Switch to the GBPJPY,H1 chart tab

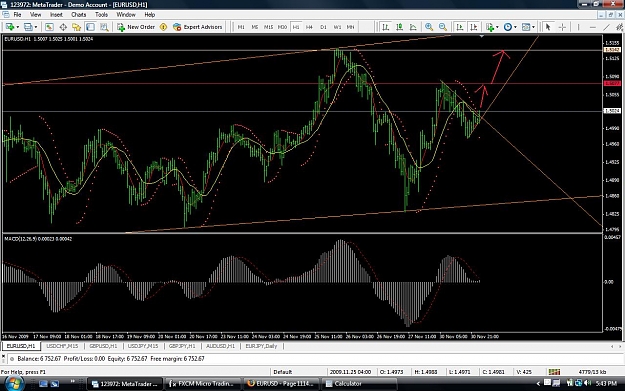point(182,346)
